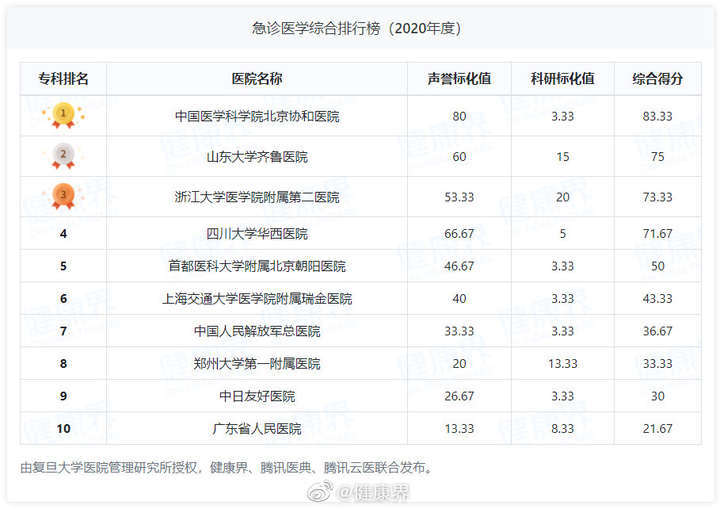This screenshot has width=720, height=509.
Task: Click rank number 4
Action: click(63, 234)
